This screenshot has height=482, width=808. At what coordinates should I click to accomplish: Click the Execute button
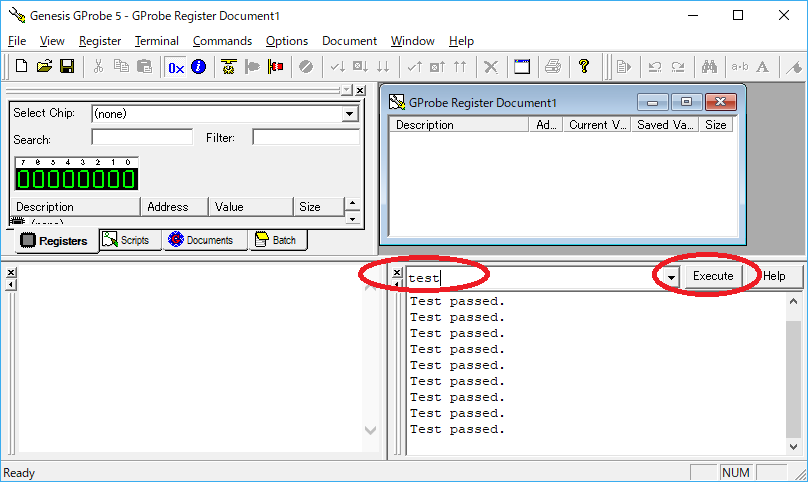pos(713,276)
